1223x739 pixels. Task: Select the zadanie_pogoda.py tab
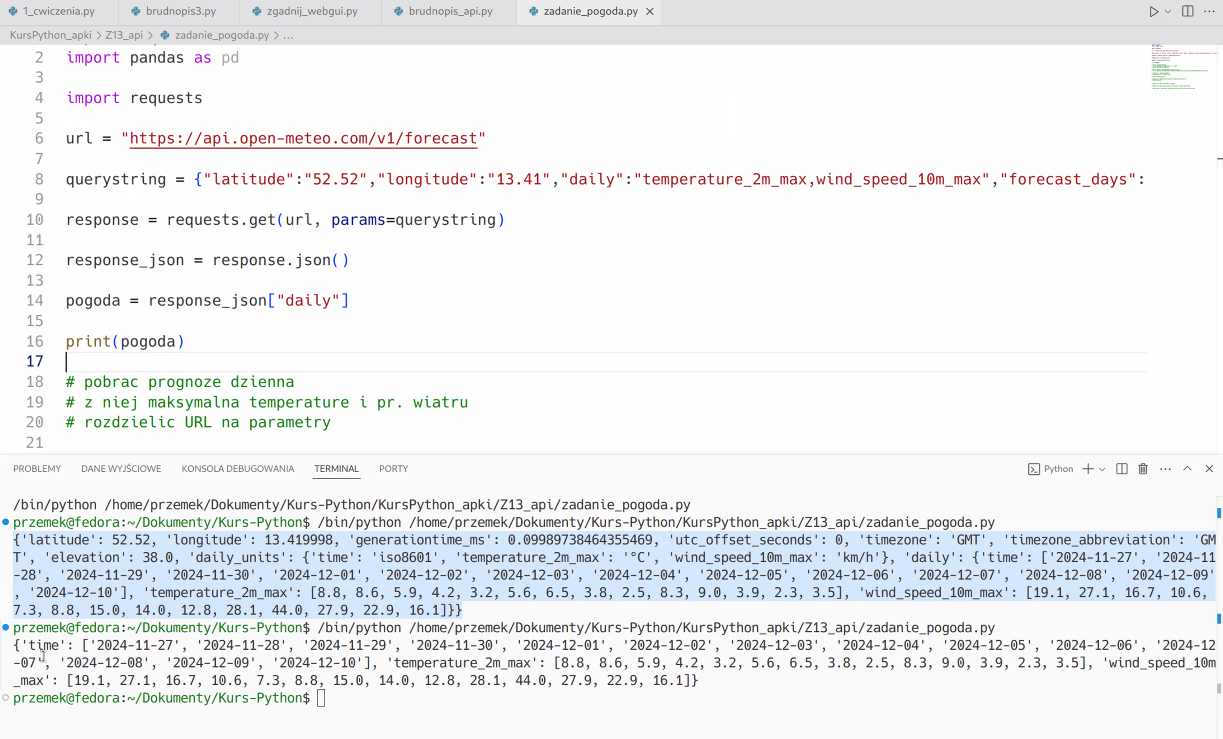tap(590, 12)
